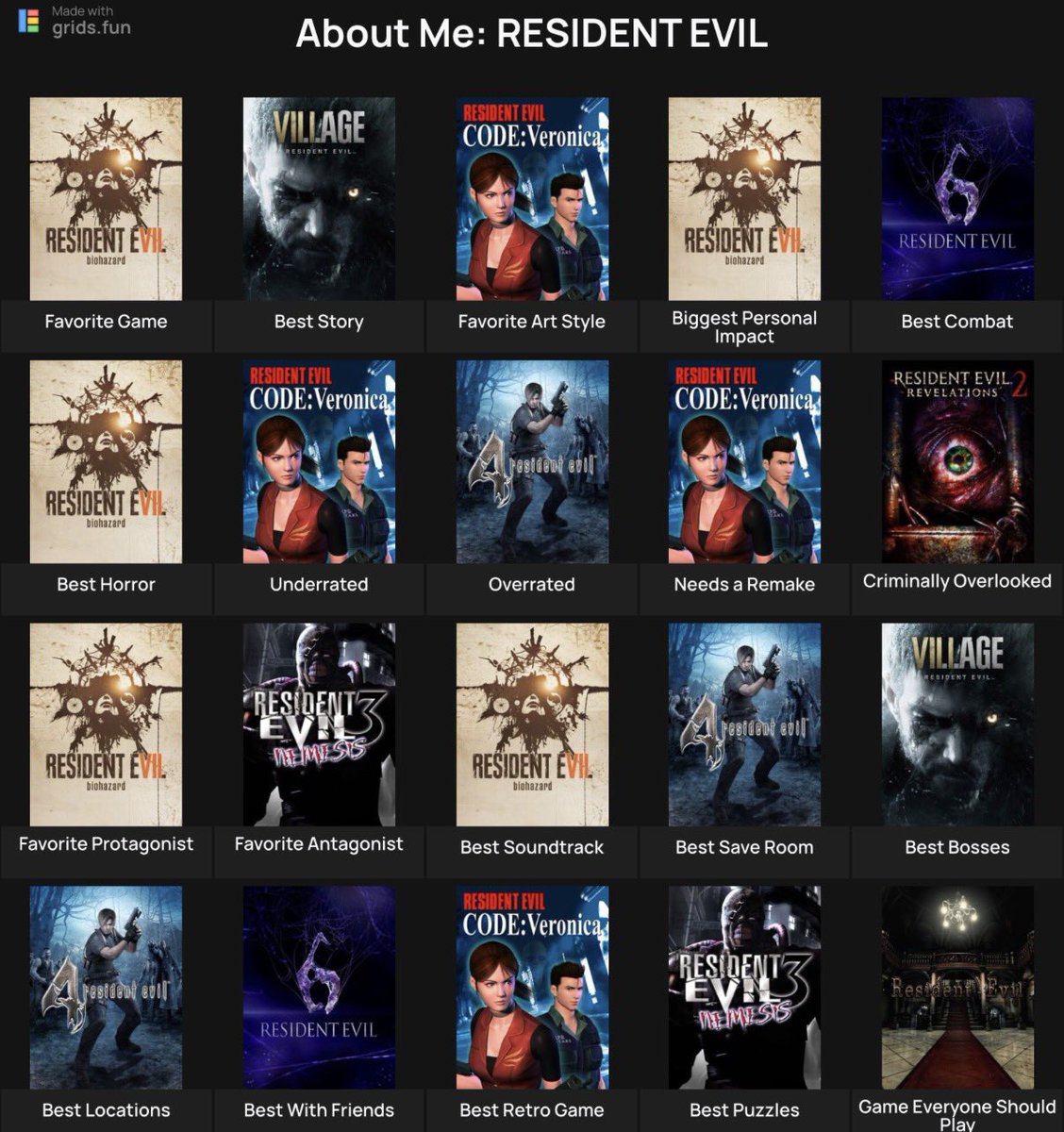1064x1132 pixels.
Task: Click the Favorite Game label
Action: (106, 322)
